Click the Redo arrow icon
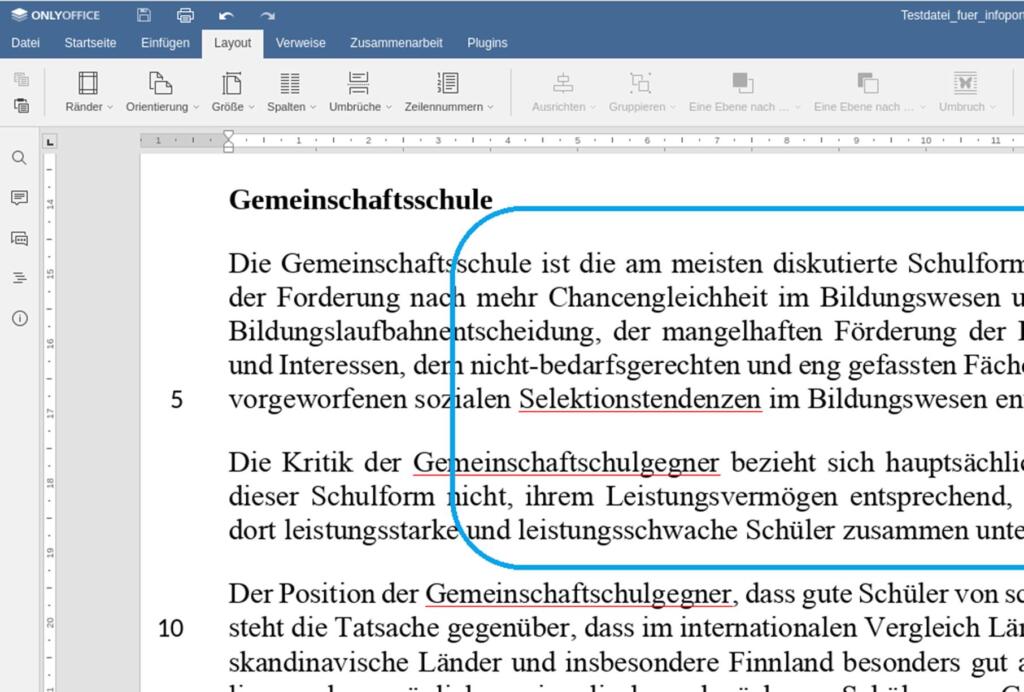Viewport: 1024px width, 692px height. pyautogui.click(x=268, y=16)
